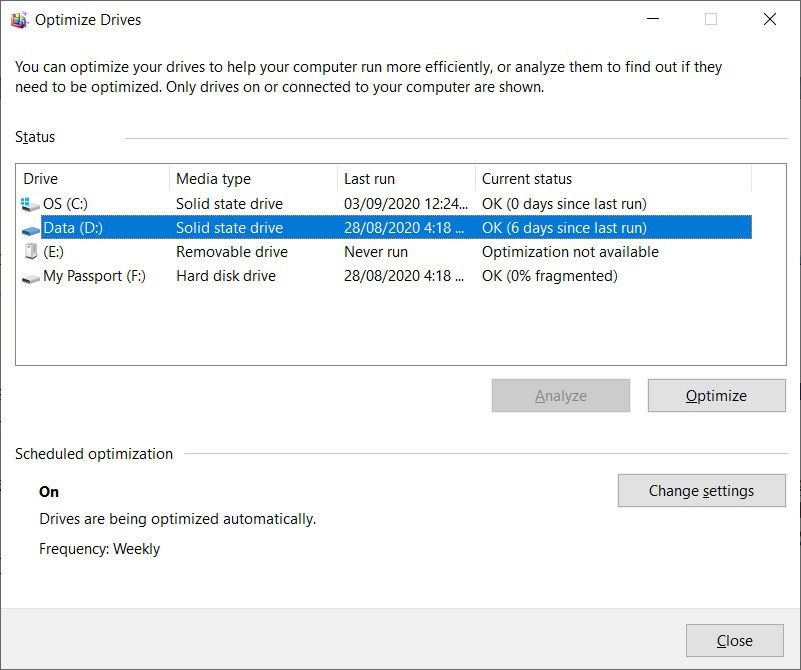
Task: Minimize the Optimize Drives window
Action: click(x=653, y=20)
